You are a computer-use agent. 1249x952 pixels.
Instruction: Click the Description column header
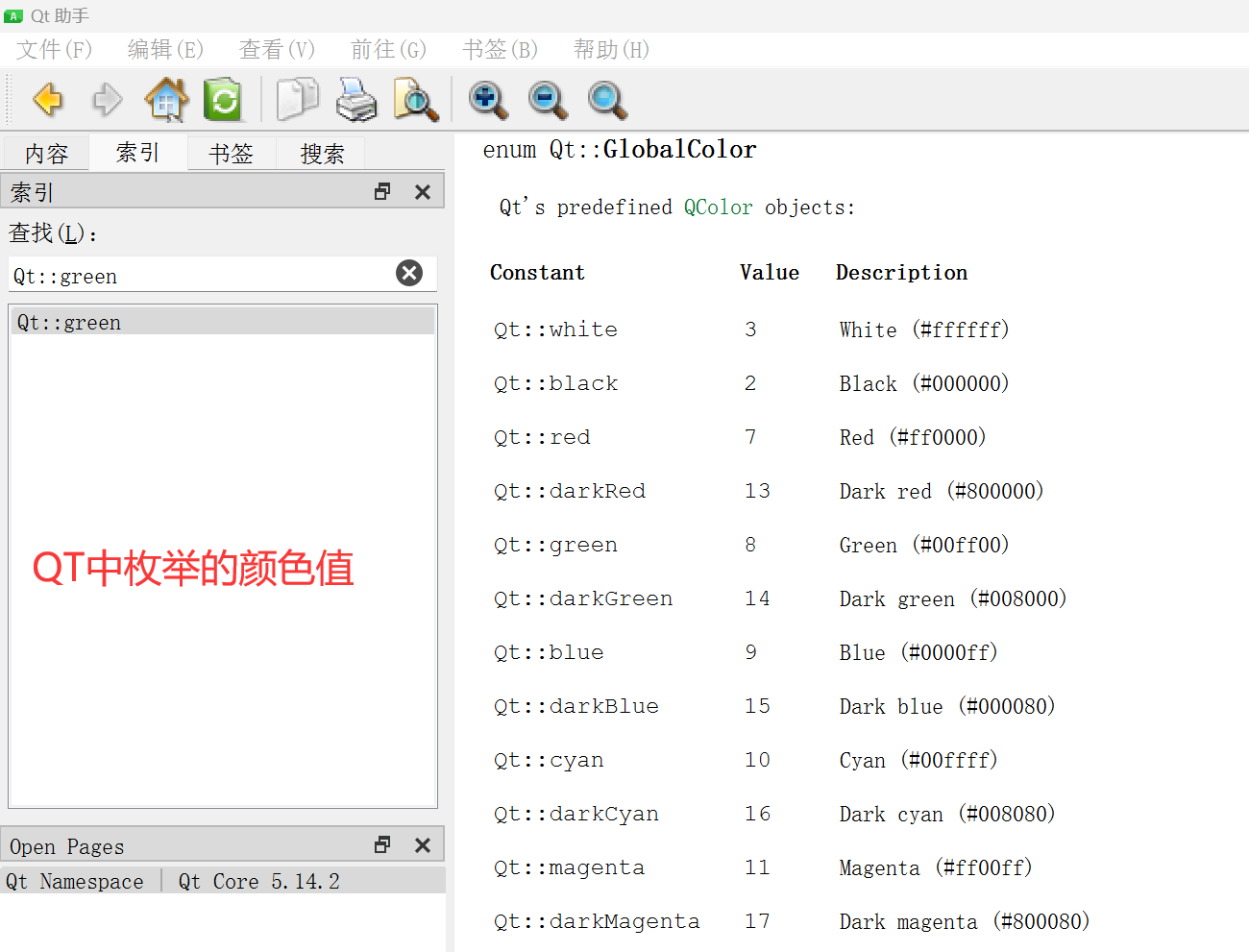coord(902,273)
